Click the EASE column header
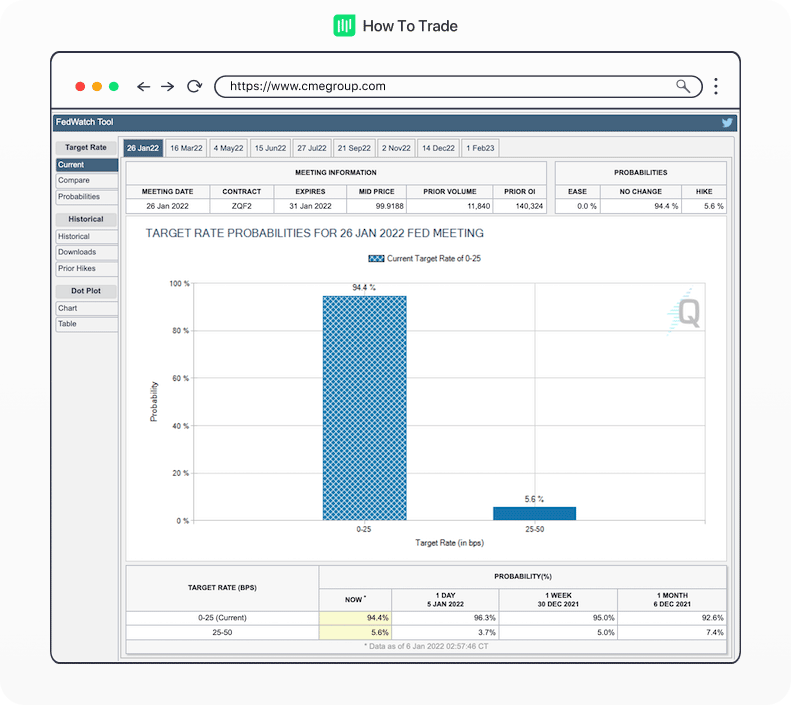This screenshot has height=705, width=791. [x=578, y=192]
